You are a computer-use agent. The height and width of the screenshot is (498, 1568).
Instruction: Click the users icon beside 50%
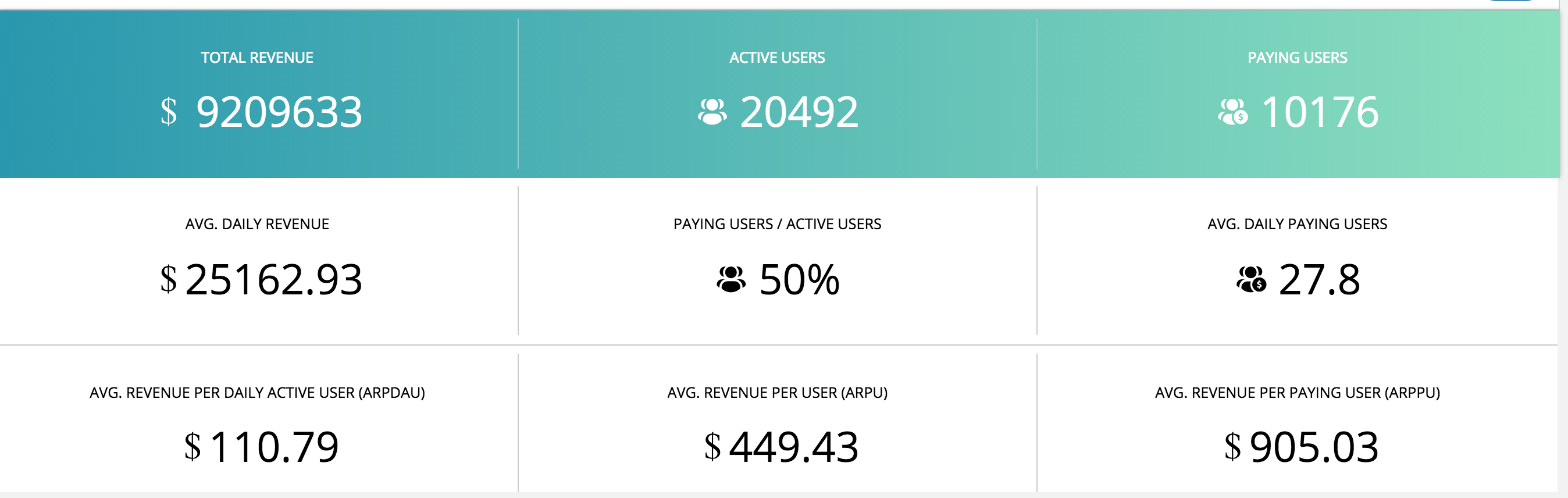click(x=731, y=279)
